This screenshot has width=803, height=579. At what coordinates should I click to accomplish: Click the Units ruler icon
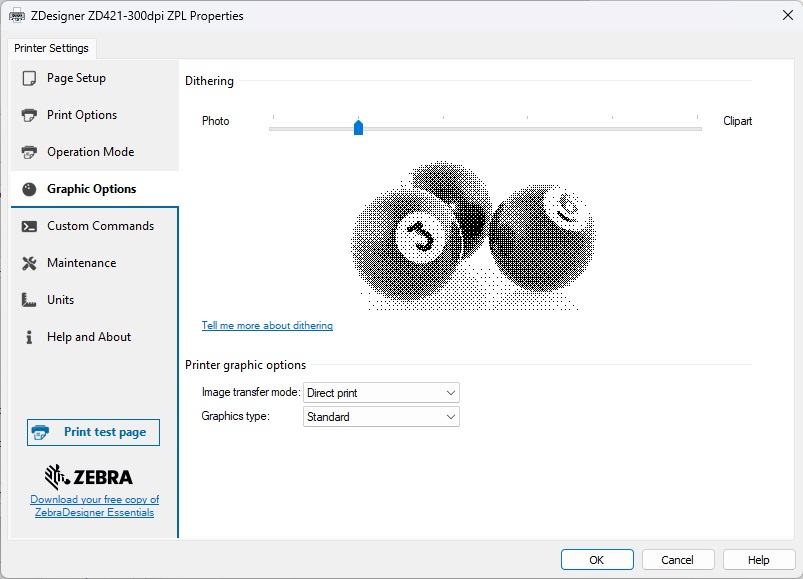[x=29, y=300]
